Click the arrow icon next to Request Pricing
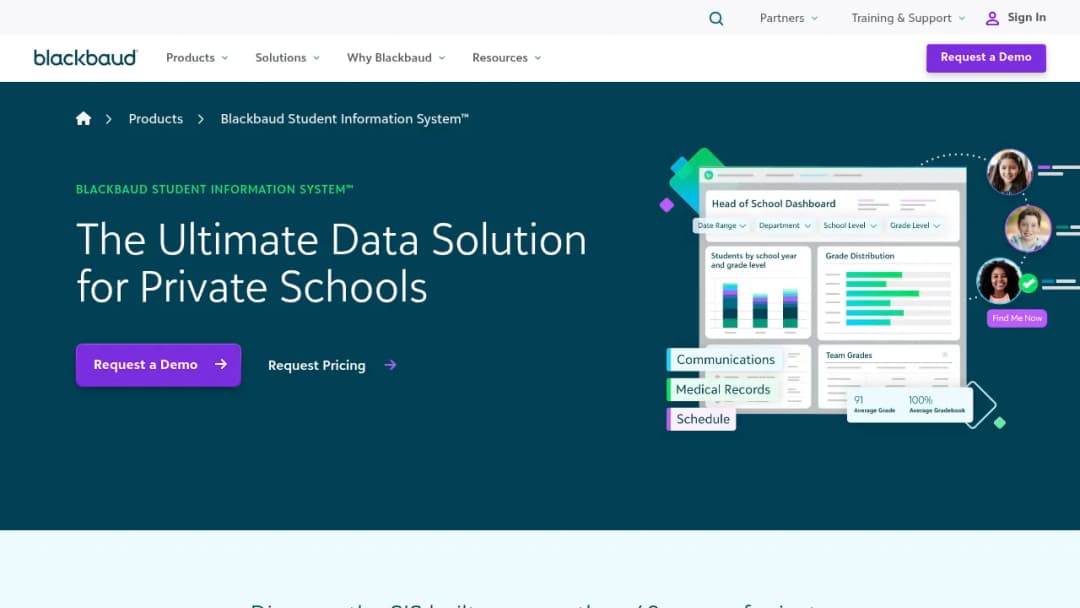1080x608 pixels. tap(391, 365)
